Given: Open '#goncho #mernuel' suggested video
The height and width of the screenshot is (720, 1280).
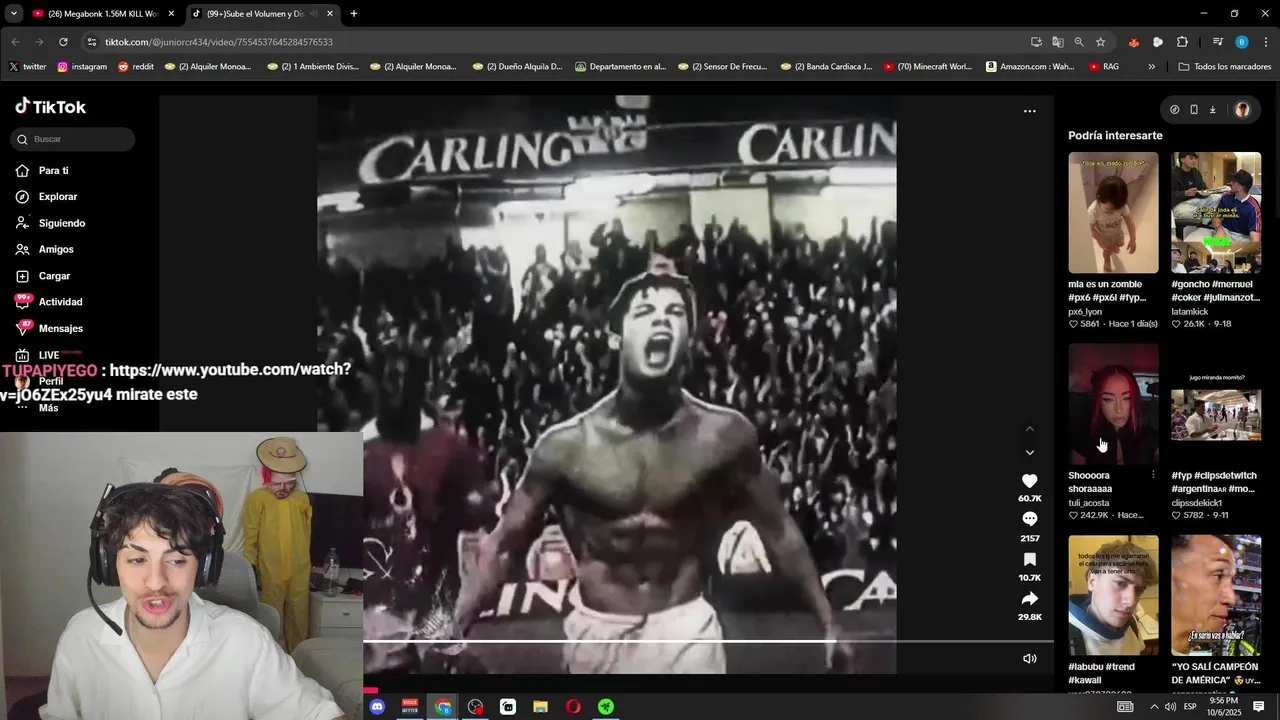Looking at the screenshot, I should 1216,213.
